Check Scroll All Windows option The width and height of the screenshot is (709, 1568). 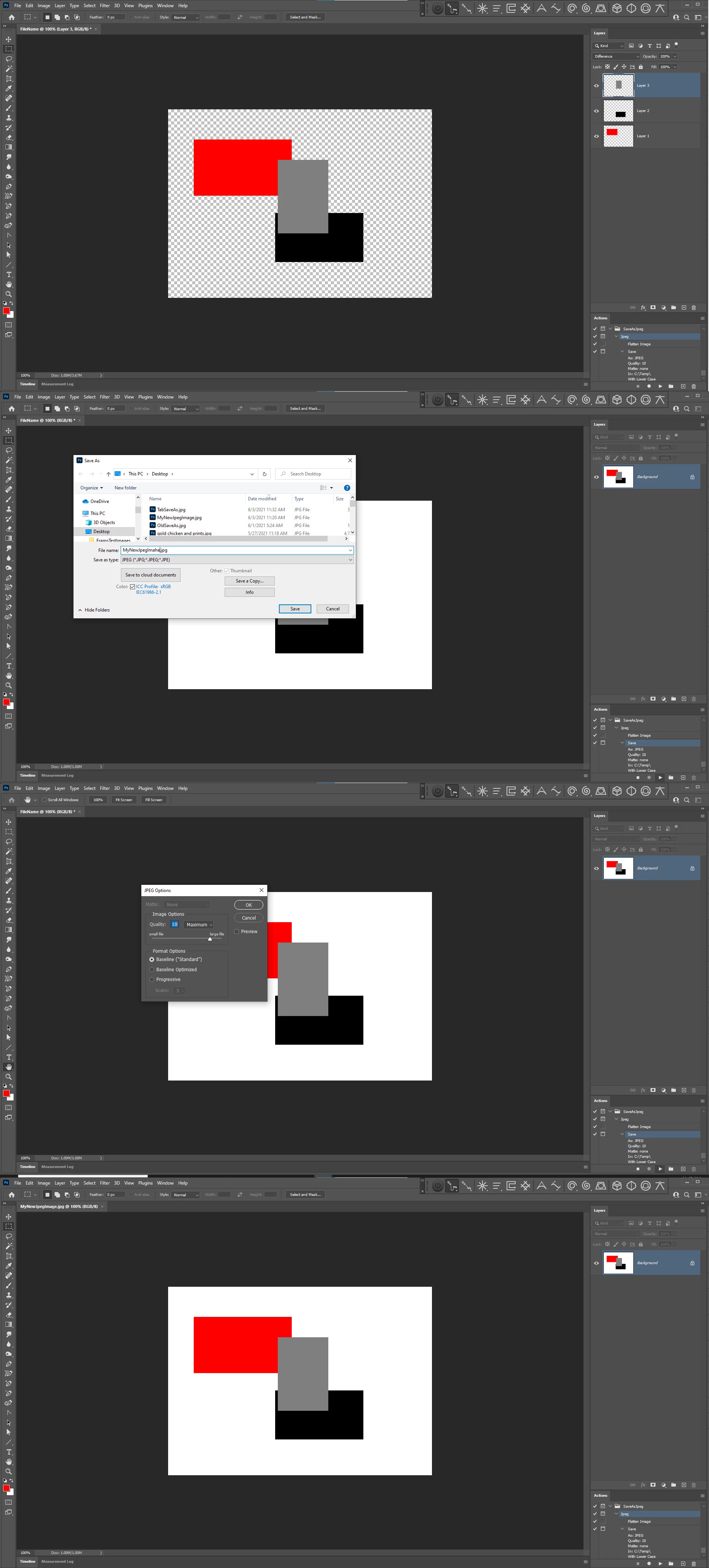coord(44,800)
